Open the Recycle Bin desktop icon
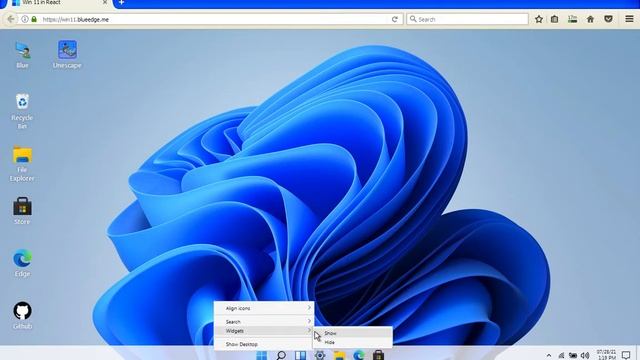 pyautogui.click(x=22, y=111)
